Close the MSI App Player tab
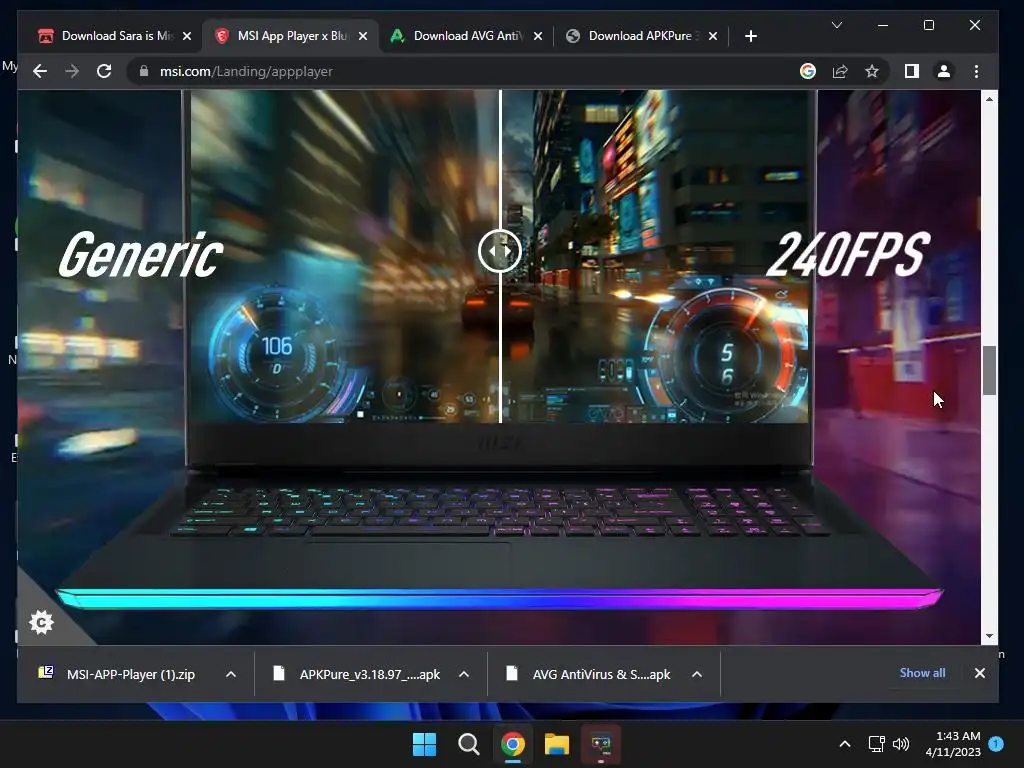This screenshot has height=768, width=1024. coord(362,36)
